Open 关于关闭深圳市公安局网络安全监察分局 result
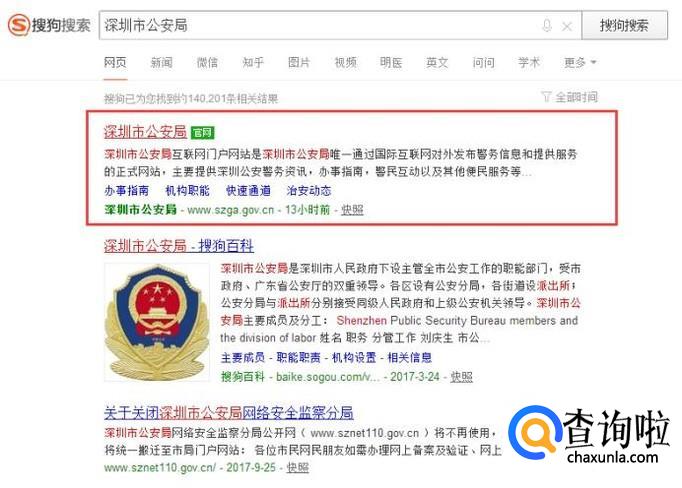This screenshot has width=682, height=488. click(x=229, y=412)
